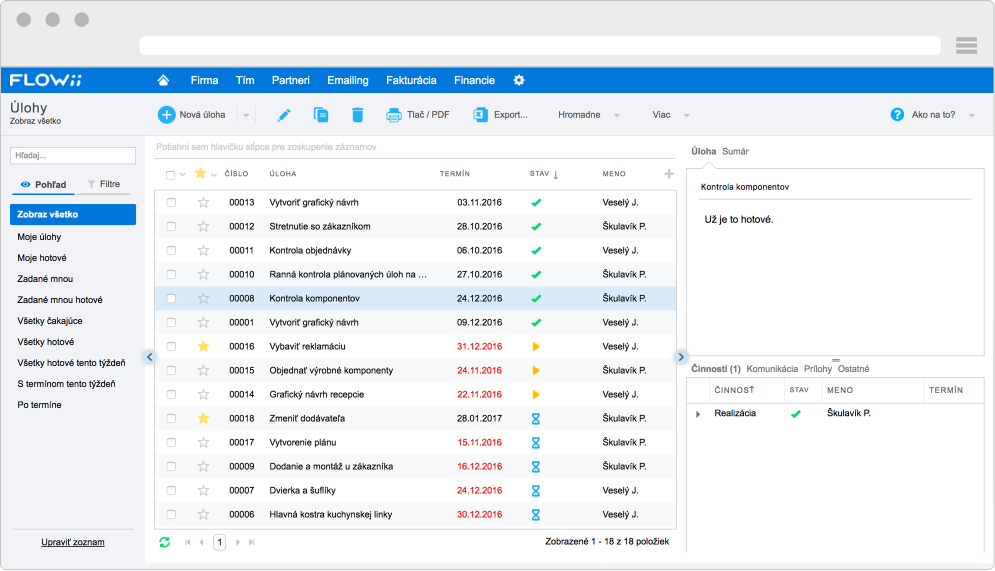Open select-all checkbox dropdown arrow
The width and height of the screenshot is (995, 571).
coord(183,175)
